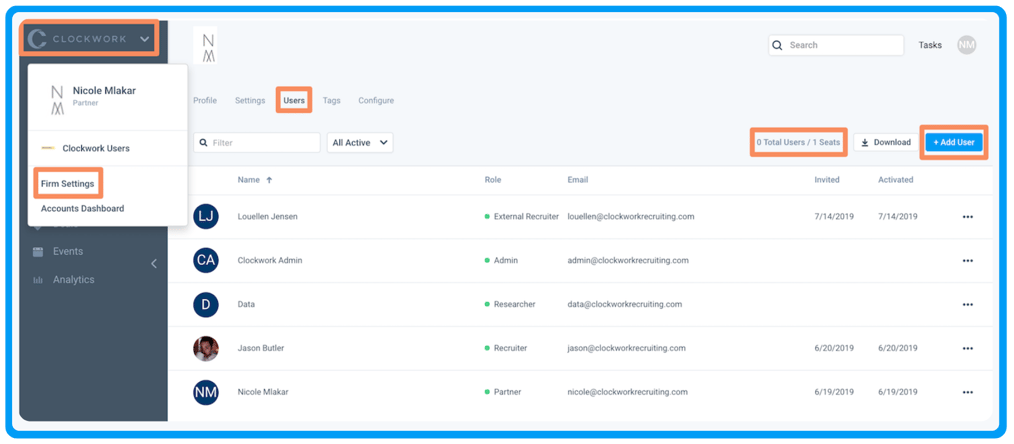Screen dimensions: 1014x444
Task: Select the Jason Butler name
Action: (261, 348)
